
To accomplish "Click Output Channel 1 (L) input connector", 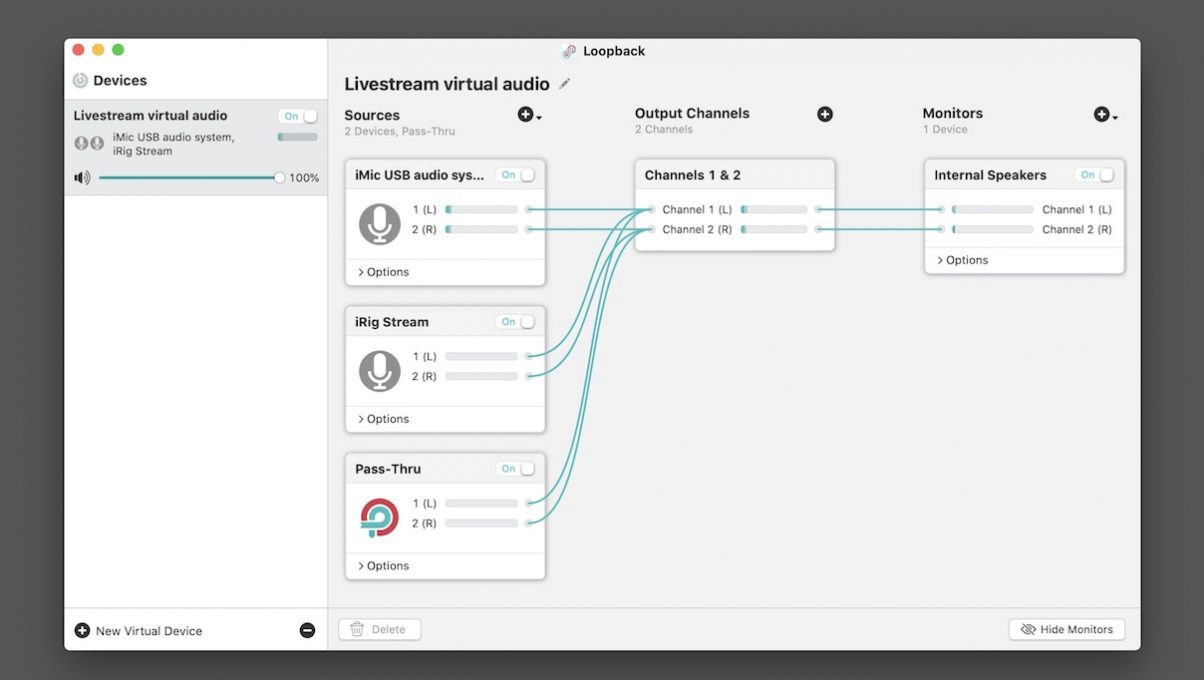I will tap(651, 210).
